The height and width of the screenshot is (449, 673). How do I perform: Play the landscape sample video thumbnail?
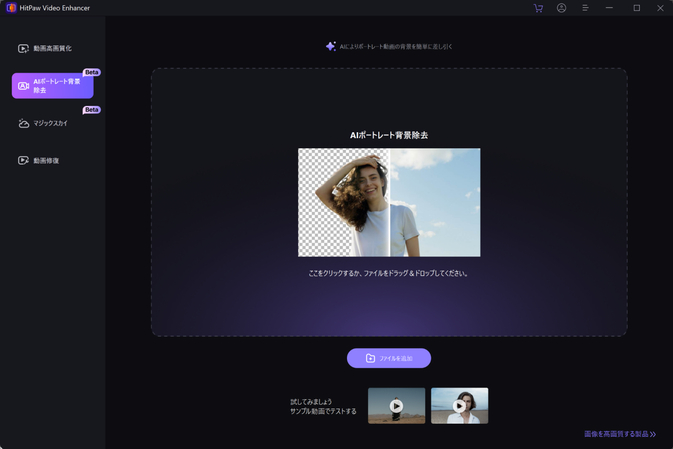396,406
